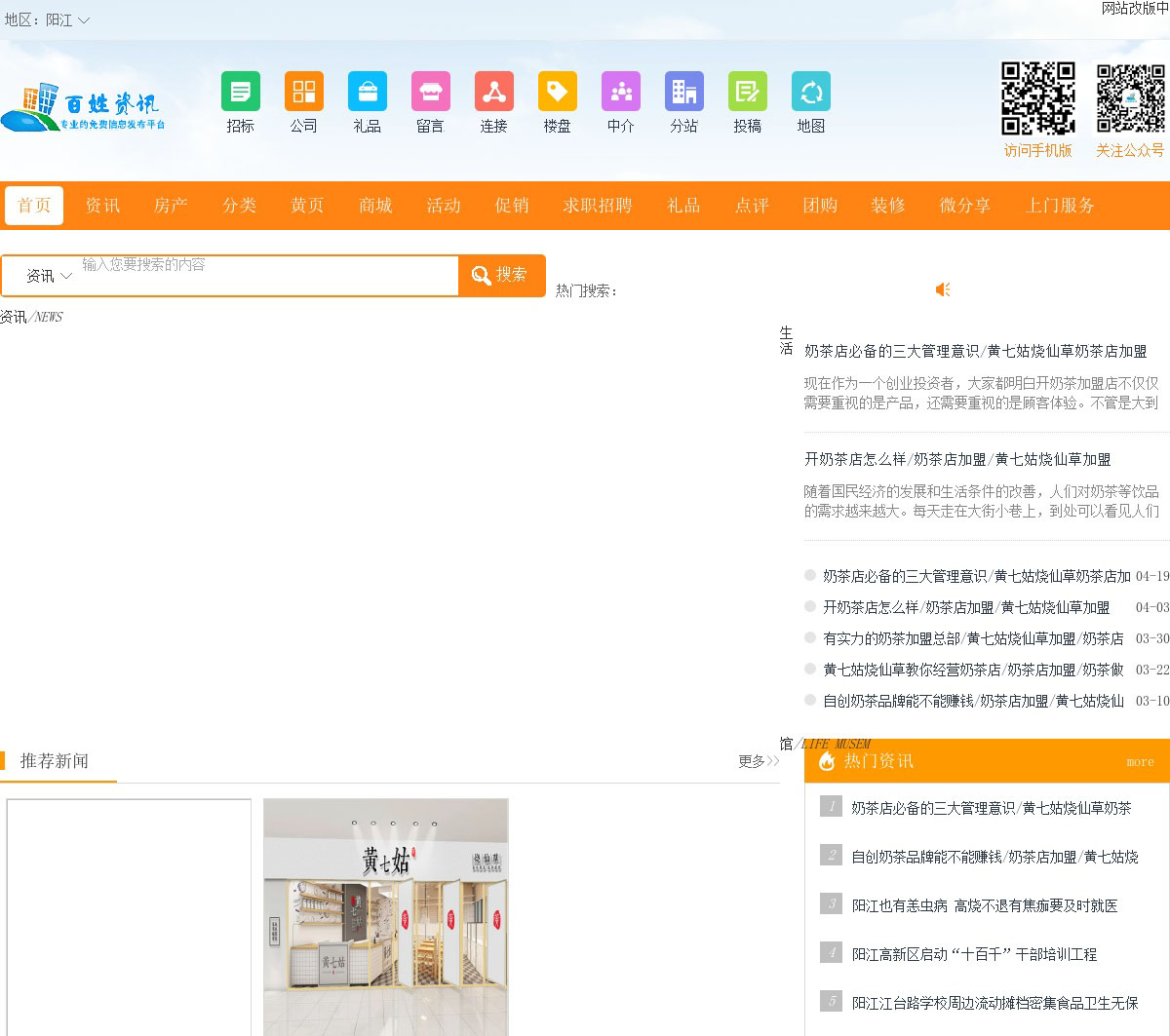This screenshot has width=1170, height=1036.
Task: Click the green 招标 icon
Action: click(240, 92)
